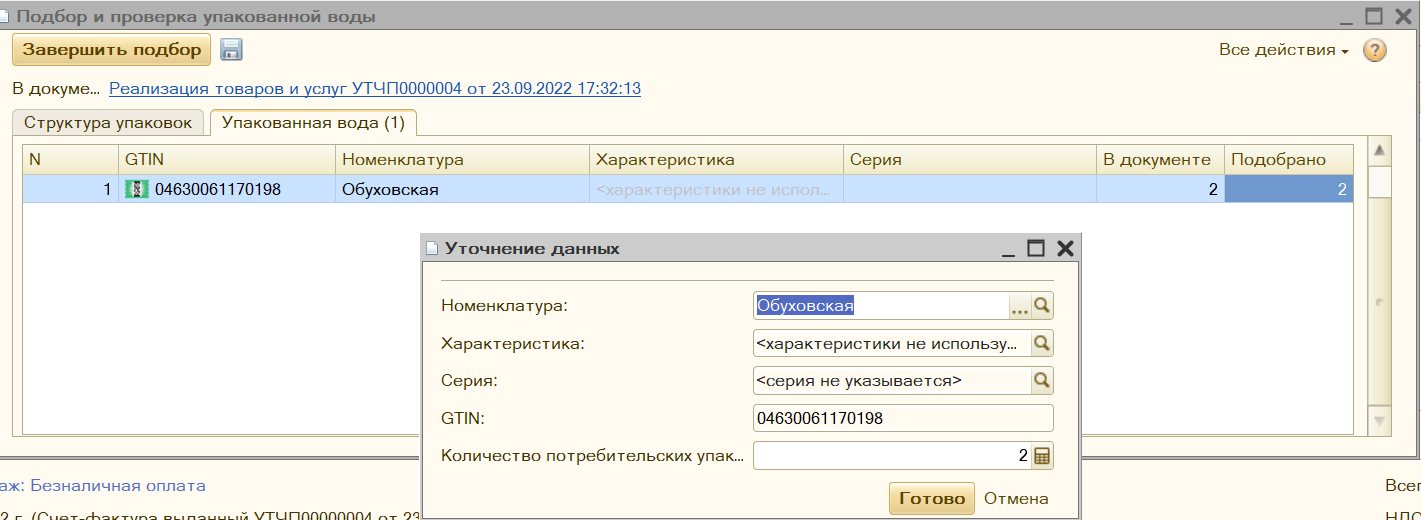The width and height of the screenshot is (1421, 520).
Task: Select the Упакованная вода (1) tab
Action: 313,123
